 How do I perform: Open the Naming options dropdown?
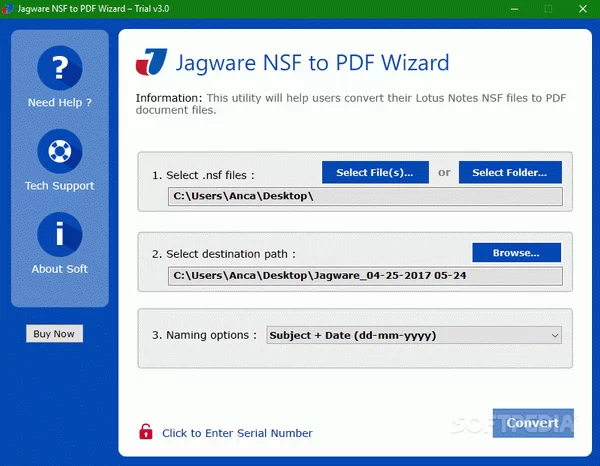(x=414, y=335)
